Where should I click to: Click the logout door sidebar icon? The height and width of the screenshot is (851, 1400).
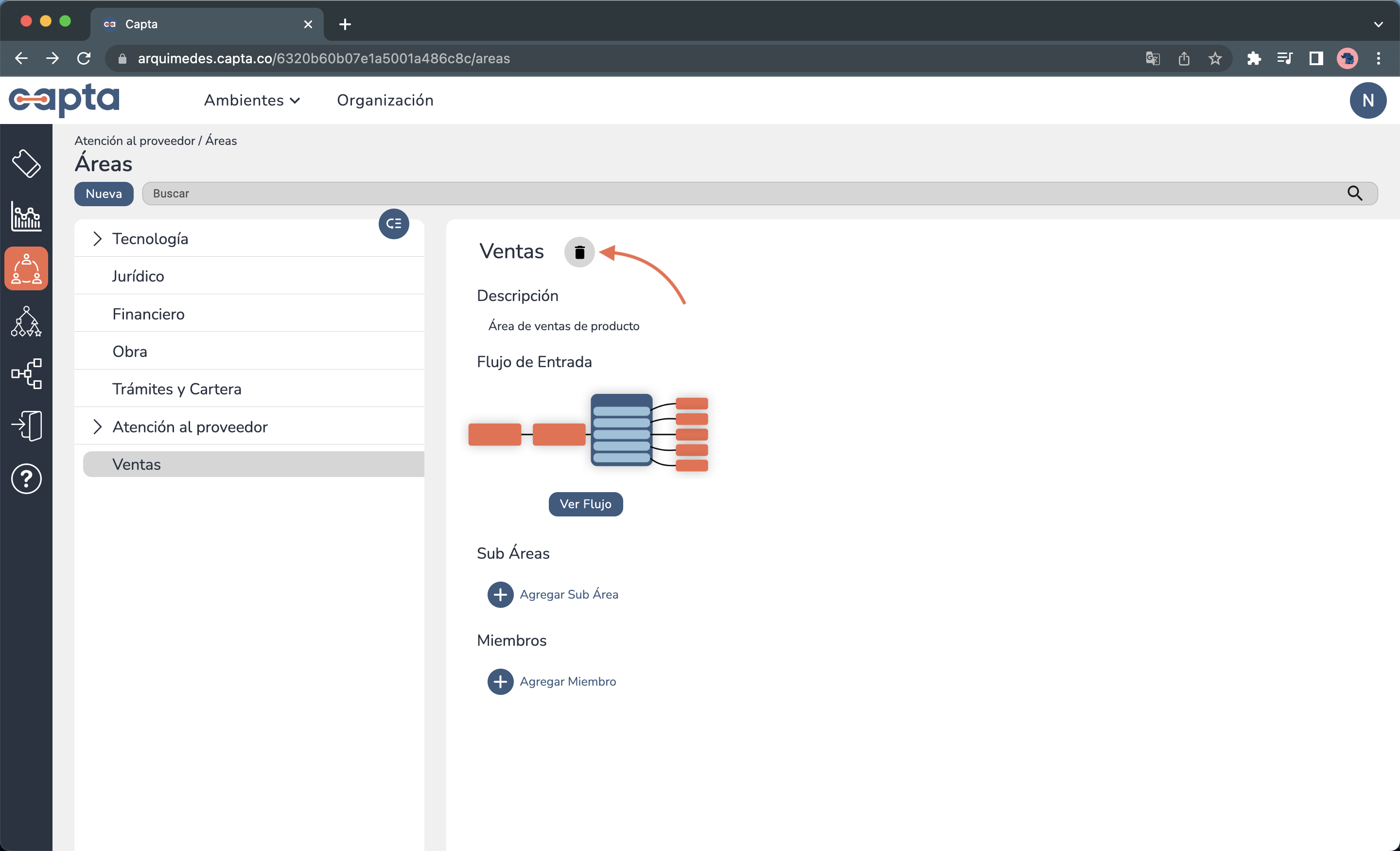tap(26, 426)
